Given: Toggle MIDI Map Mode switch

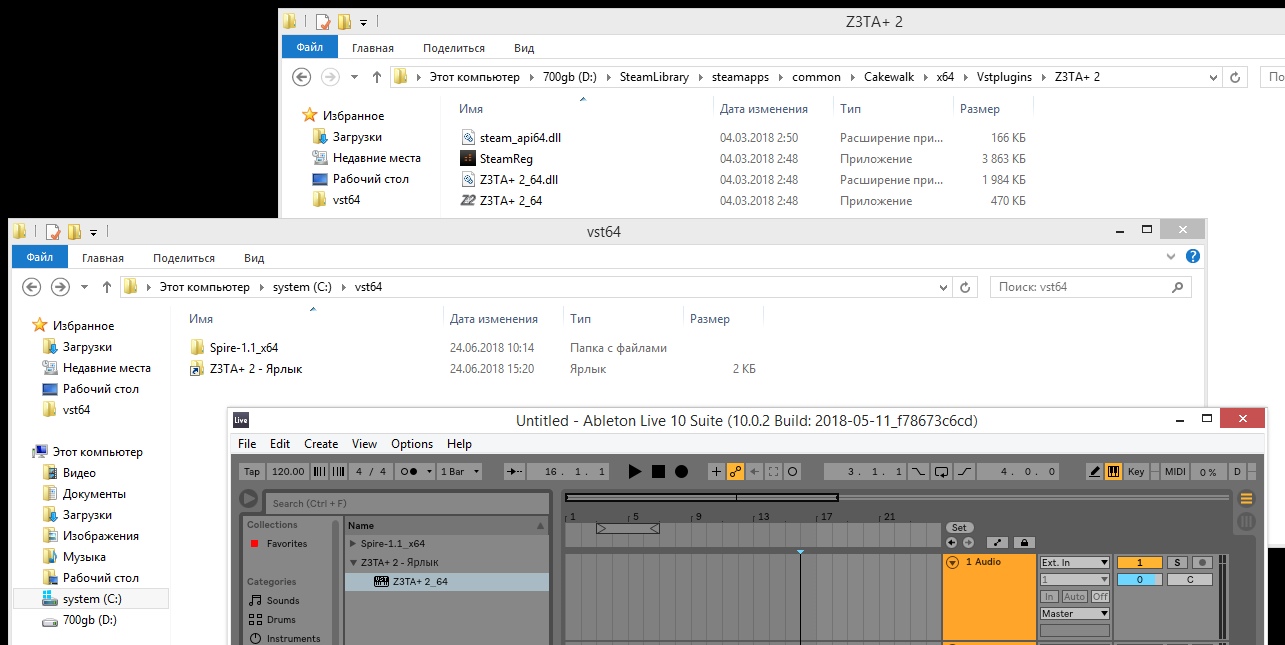Looking at the screenshot, I should point(1176,471).
